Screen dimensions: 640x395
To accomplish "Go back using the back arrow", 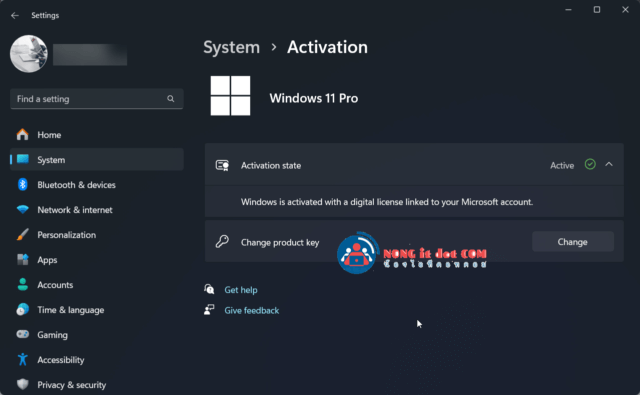I will tap(15, 16).
